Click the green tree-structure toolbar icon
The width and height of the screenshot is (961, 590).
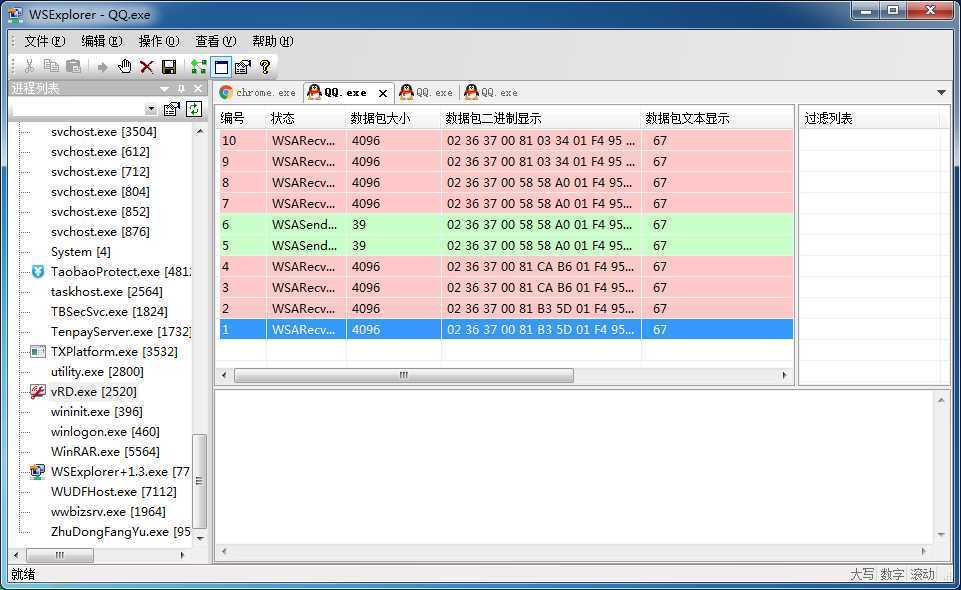tap(199, 67)
